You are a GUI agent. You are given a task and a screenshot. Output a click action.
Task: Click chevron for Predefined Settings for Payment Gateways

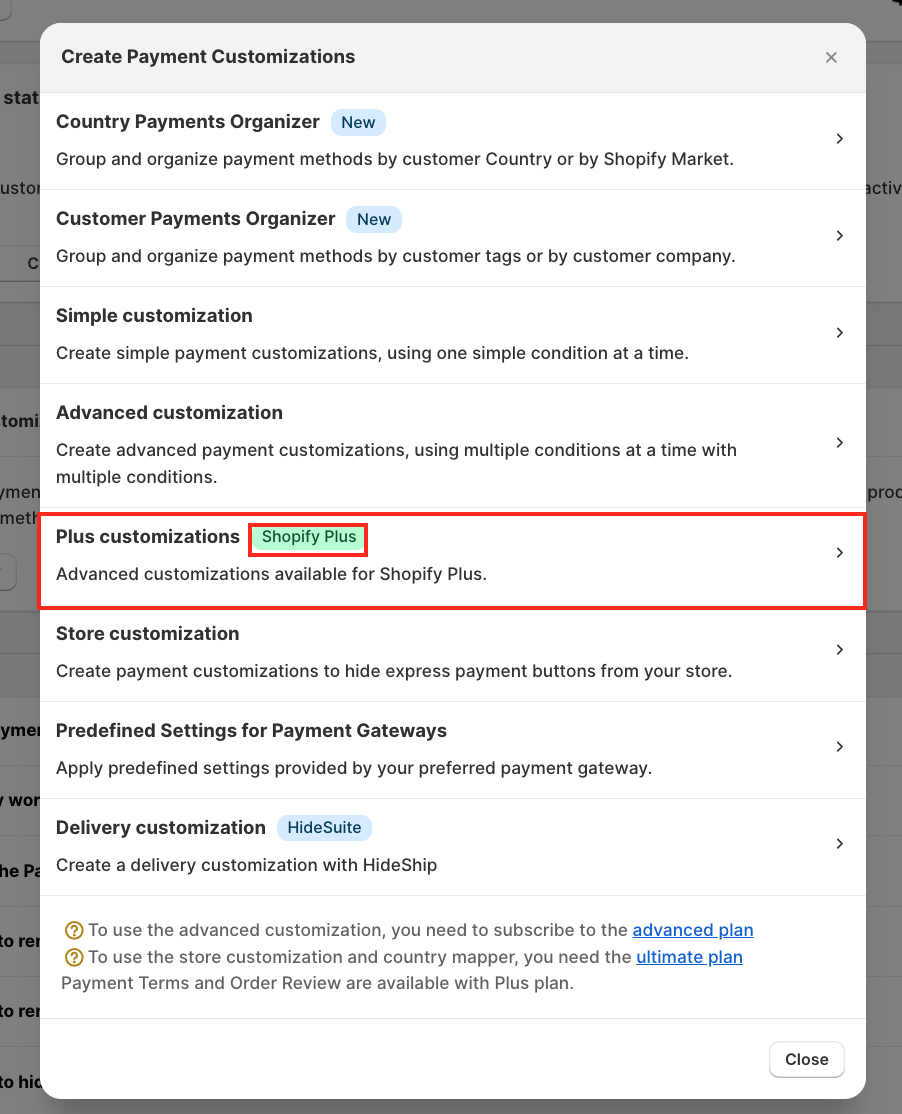[x=840, y=747]
